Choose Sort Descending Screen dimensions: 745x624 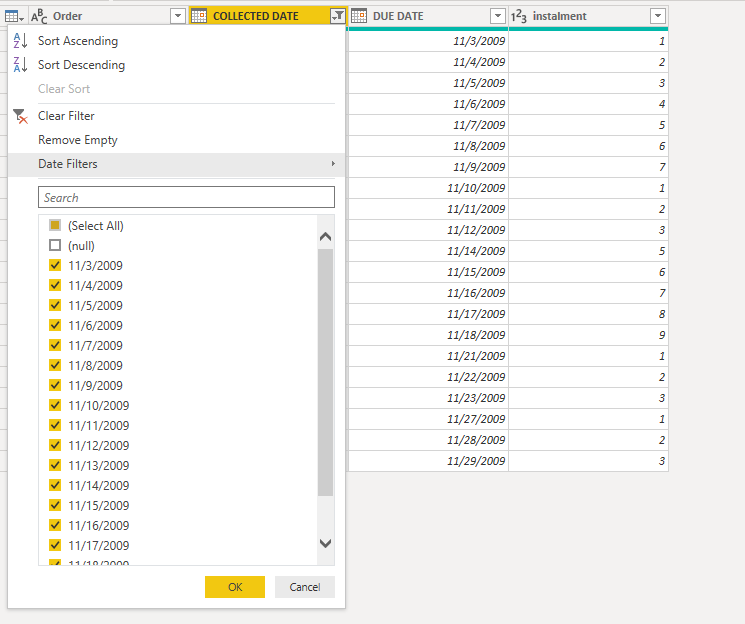point(82,65)
